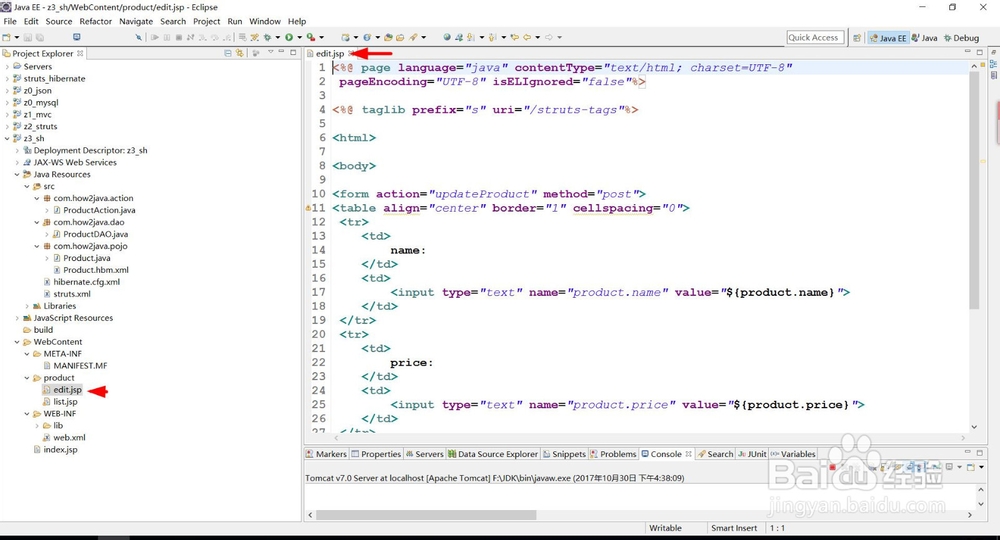Close the Console view tab
This screenshot has width=1000, height=540.
pyautogui.click(x=688, y=454)
